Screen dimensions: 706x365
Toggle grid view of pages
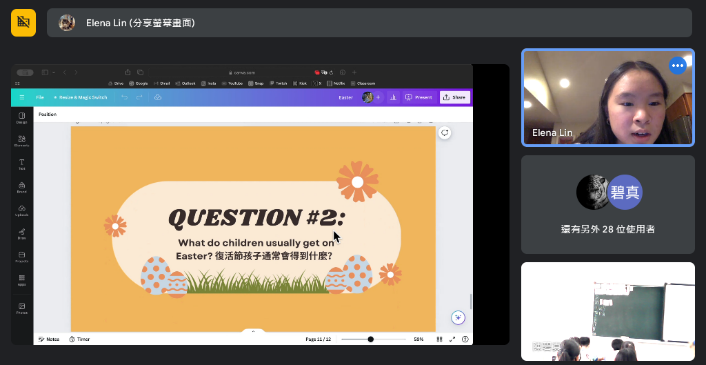click(439, 339)
